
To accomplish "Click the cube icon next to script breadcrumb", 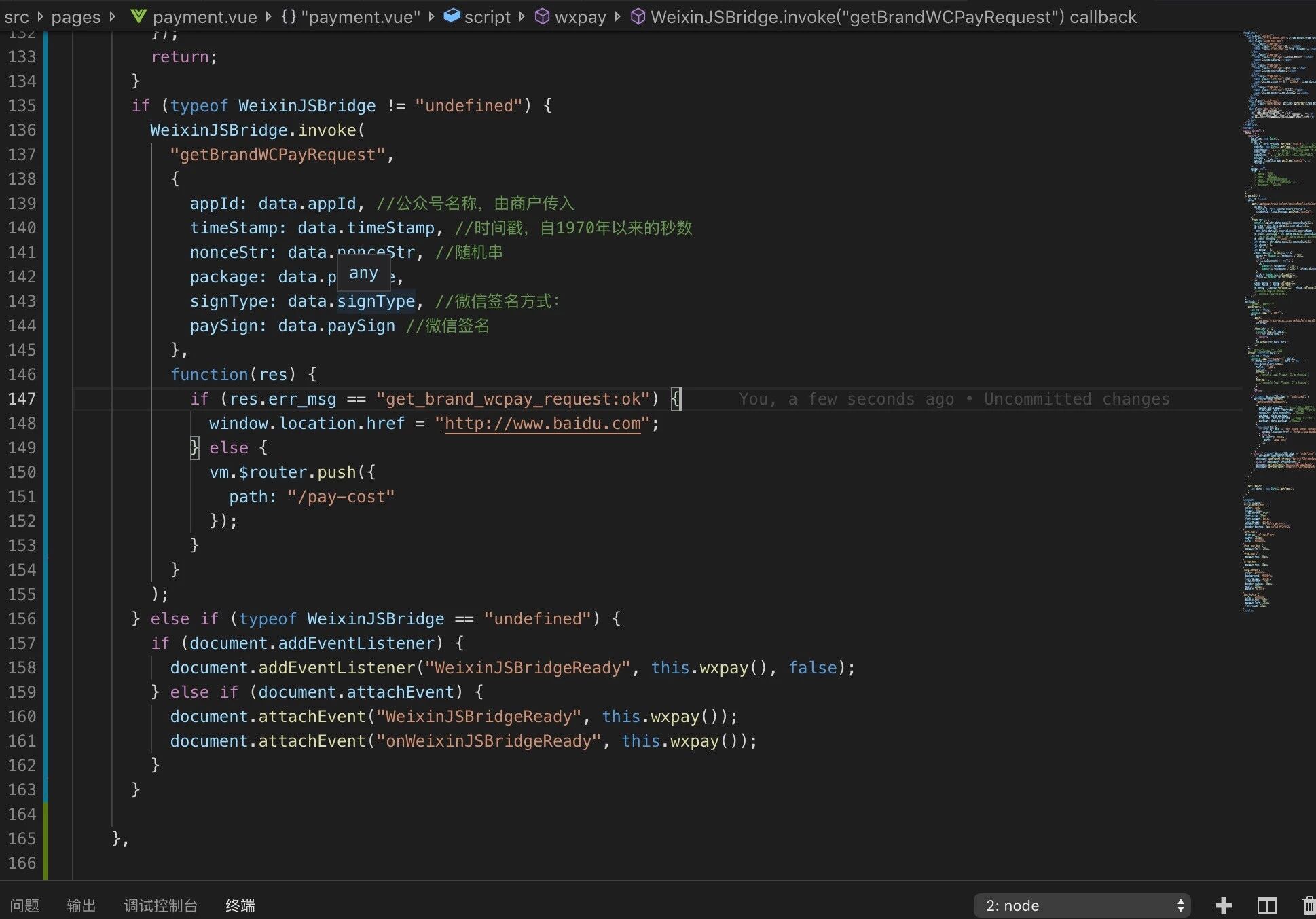I will pos(452,16).
